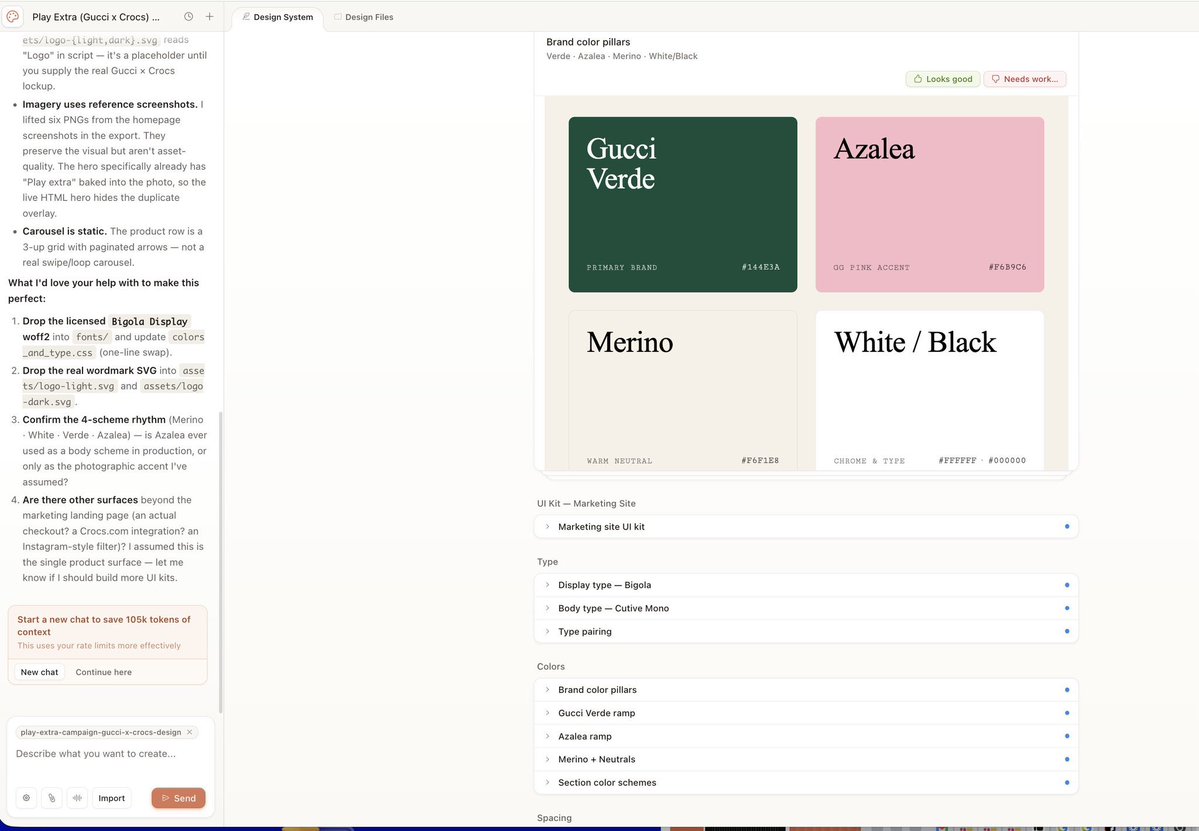
Task: Click the New chat button
Action: tap(39, 672)
